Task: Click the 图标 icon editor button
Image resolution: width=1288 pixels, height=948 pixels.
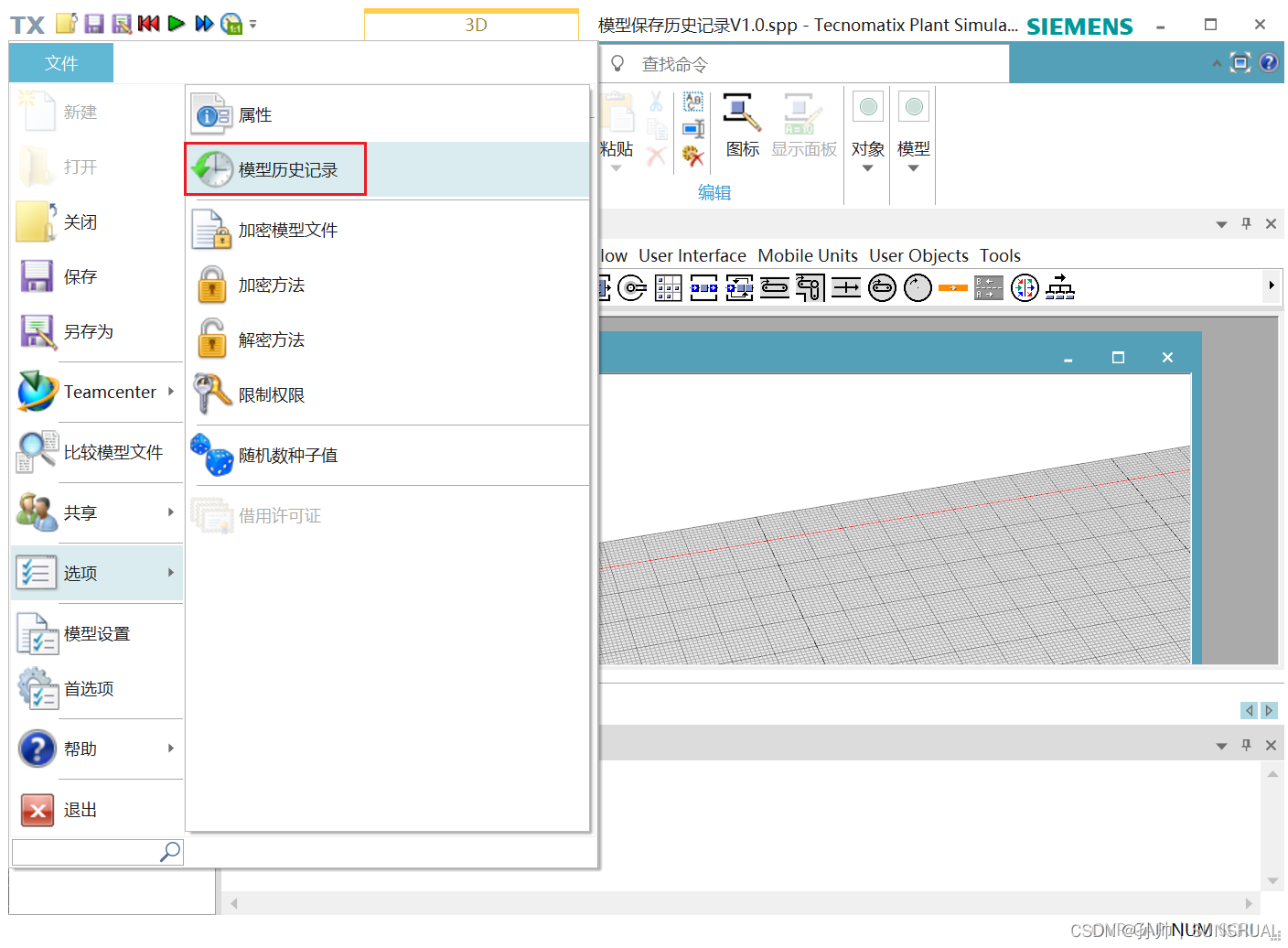Action: click(742, 126)
